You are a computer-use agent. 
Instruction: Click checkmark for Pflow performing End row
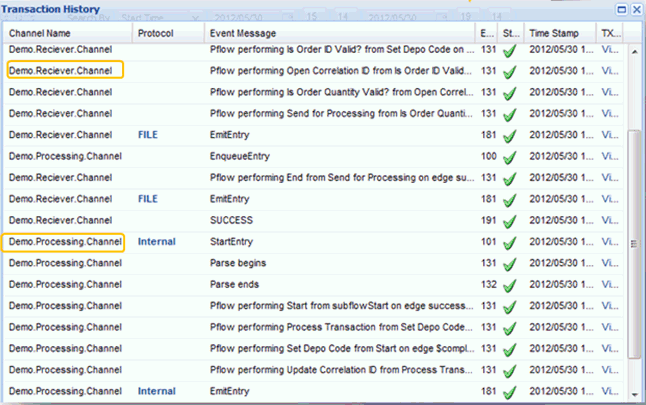click(x=510, y=179)
